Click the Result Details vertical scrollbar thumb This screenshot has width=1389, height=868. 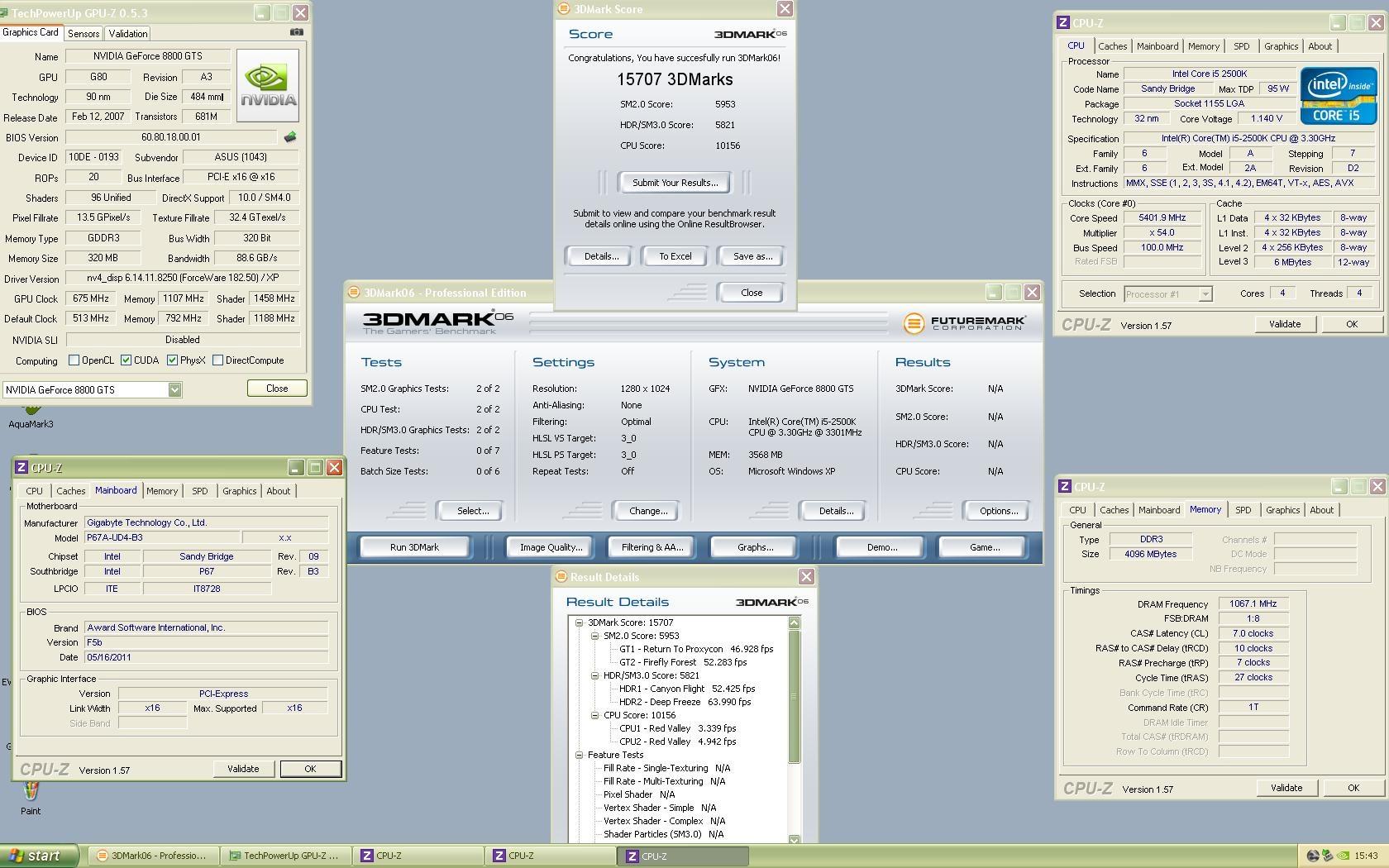tap(795, 696)
